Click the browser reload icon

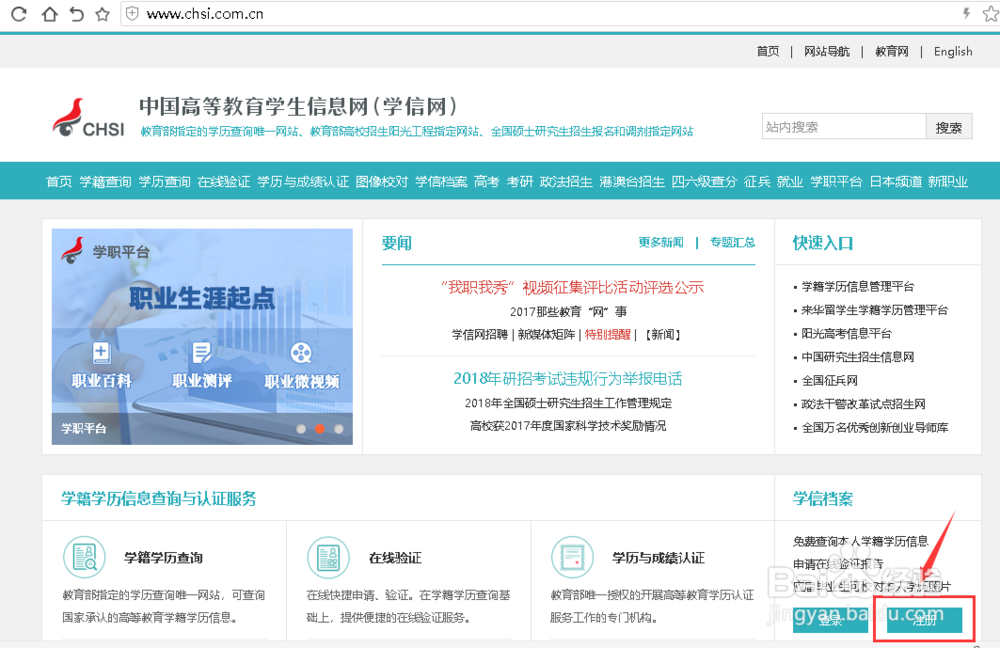tap(18, 13)
